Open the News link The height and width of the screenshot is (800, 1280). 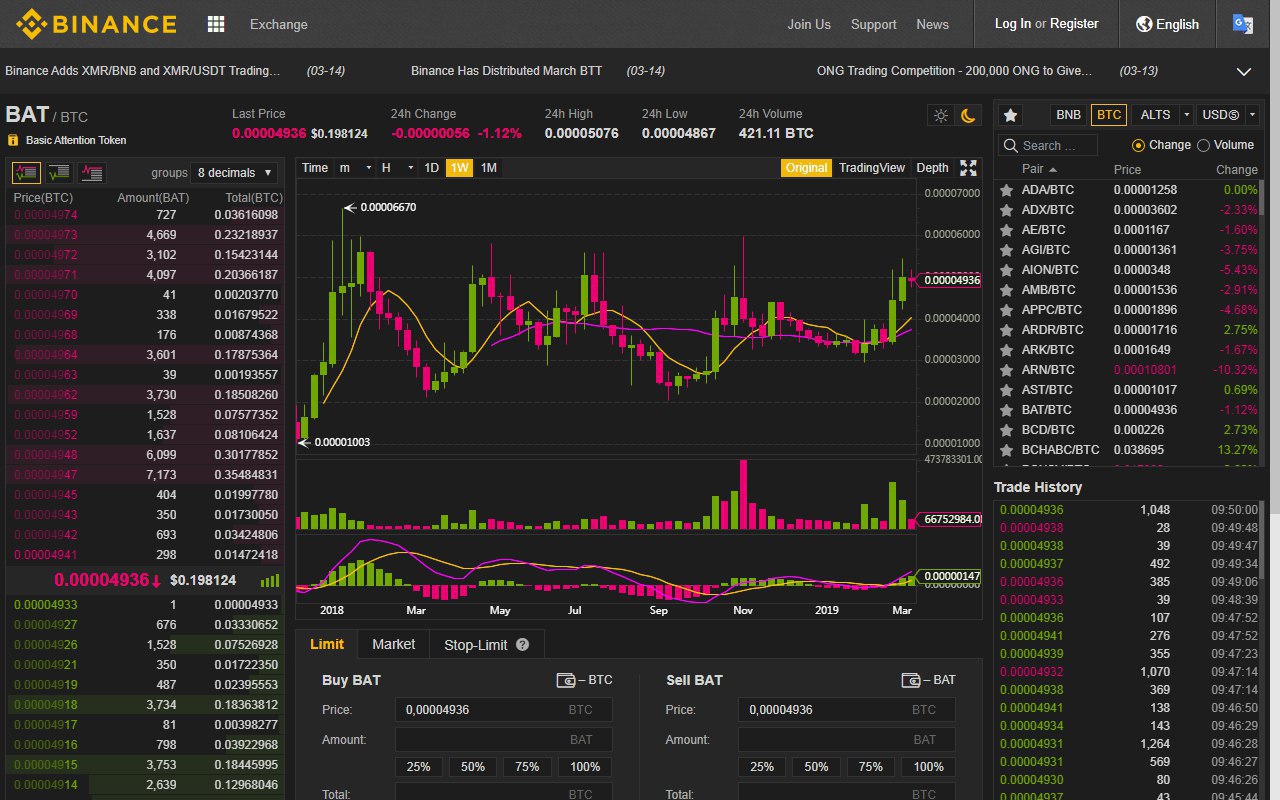point(933,24)
